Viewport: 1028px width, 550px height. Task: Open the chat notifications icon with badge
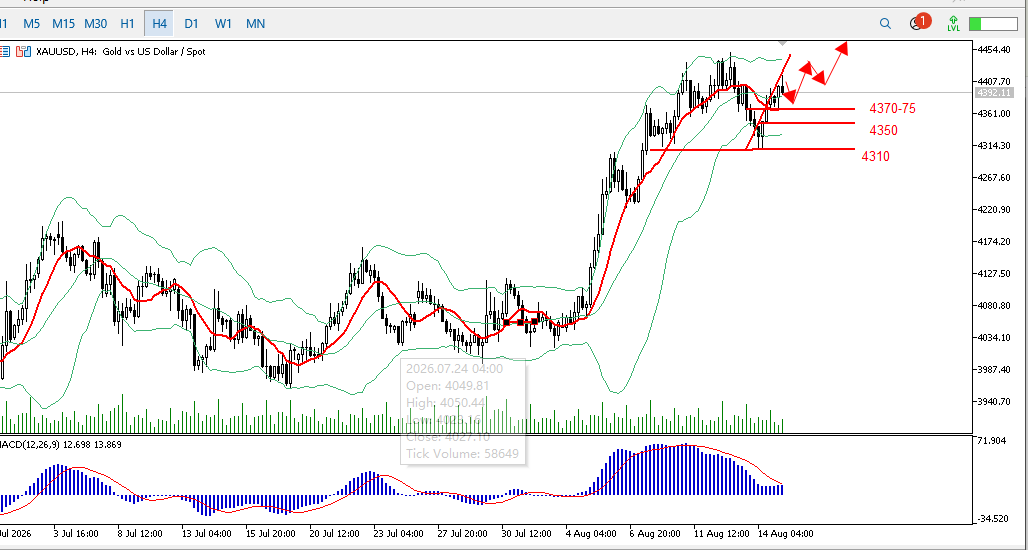(x=919, y=22)
